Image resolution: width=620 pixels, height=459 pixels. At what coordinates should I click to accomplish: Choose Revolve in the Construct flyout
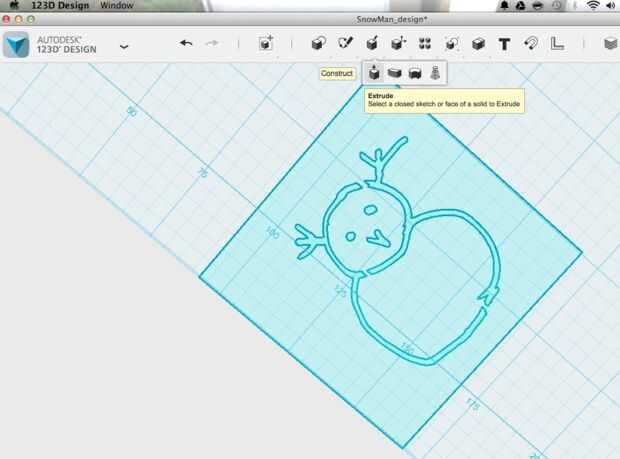point(414,73)
